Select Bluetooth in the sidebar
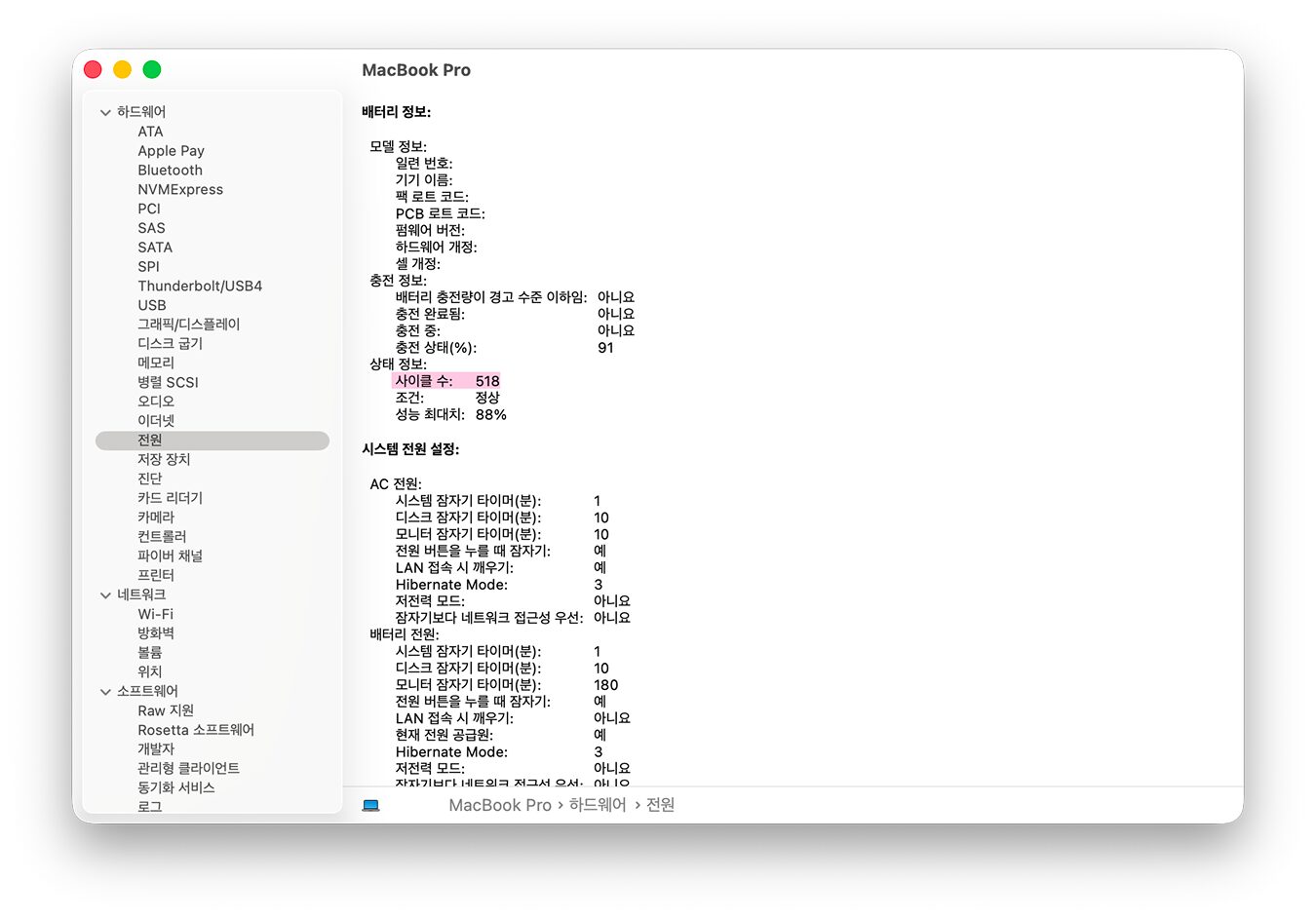This screenshot has height=919, width=1316. point(170,170)
